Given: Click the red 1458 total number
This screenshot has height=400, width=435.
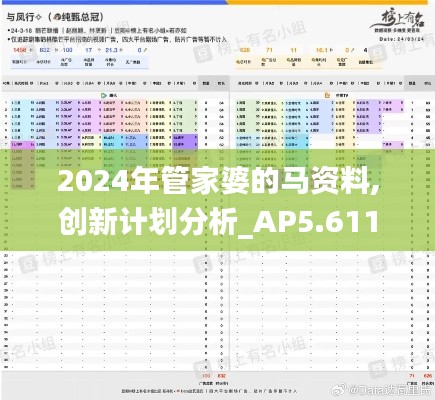Looking at the screenshot, I should (20, 50).
